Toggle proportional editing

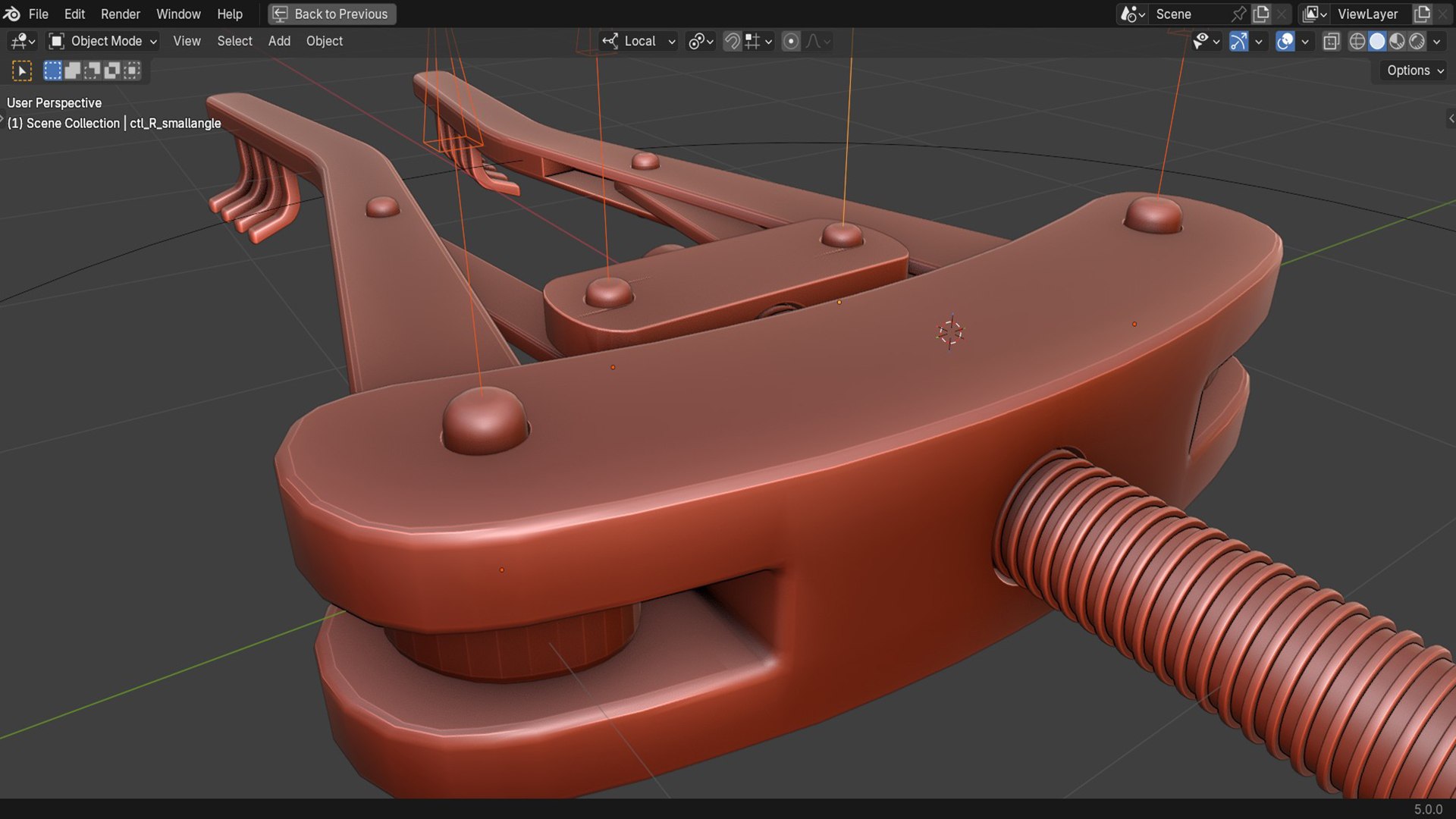point(791,41)
